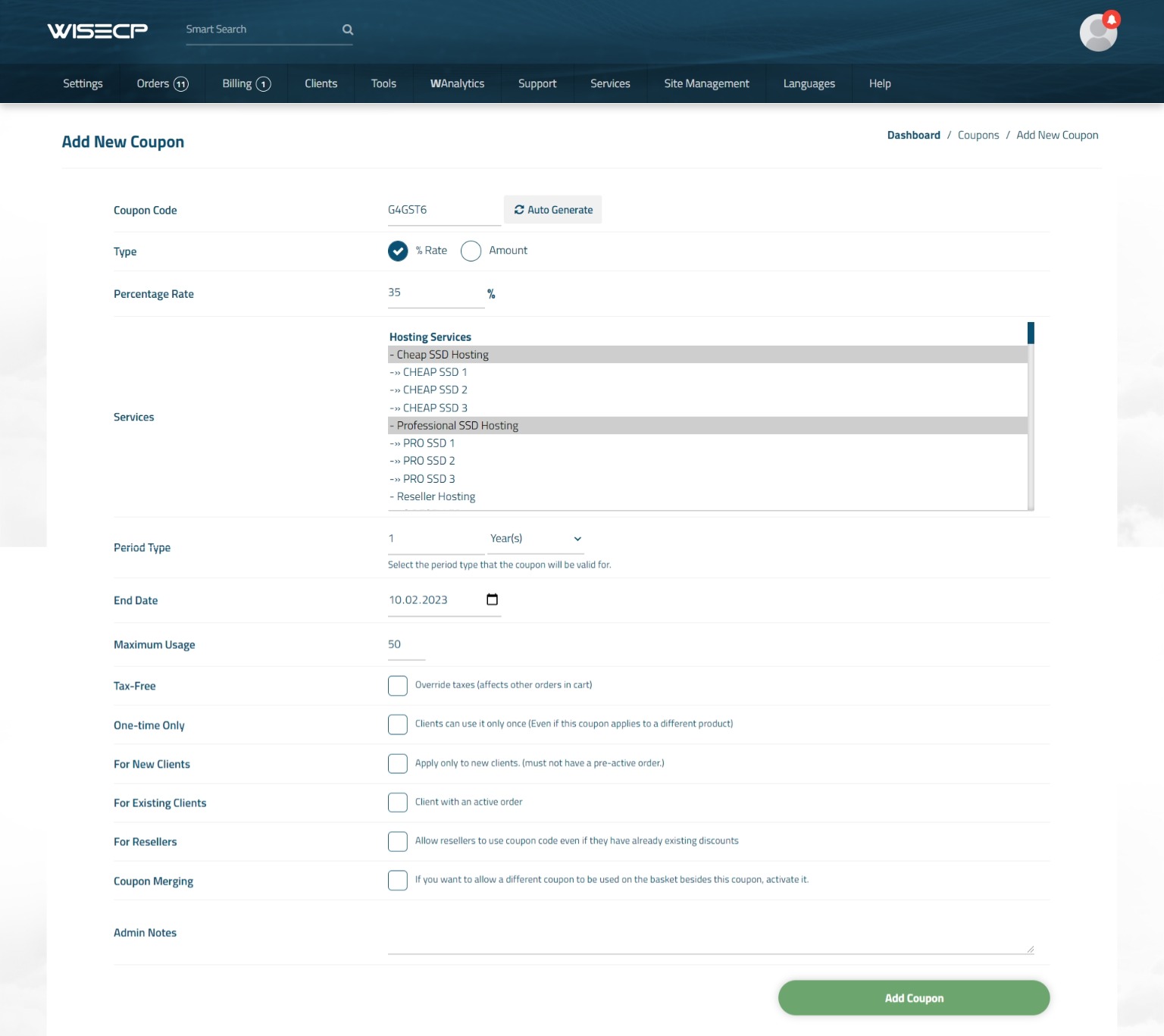Click the End Date field 10.02.2023
The width and height of the screenshot is (1164, 1036).
444,600
